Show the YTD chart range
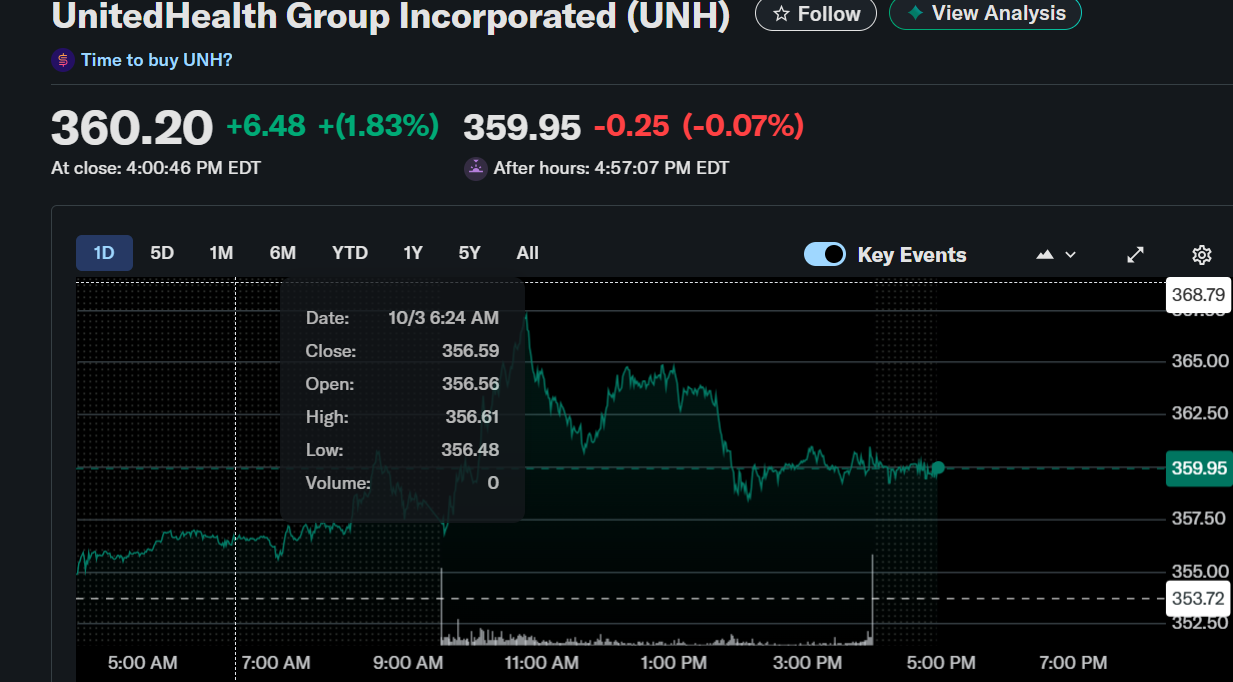This screenshot has width=1233, height=682. click(350, 253)
